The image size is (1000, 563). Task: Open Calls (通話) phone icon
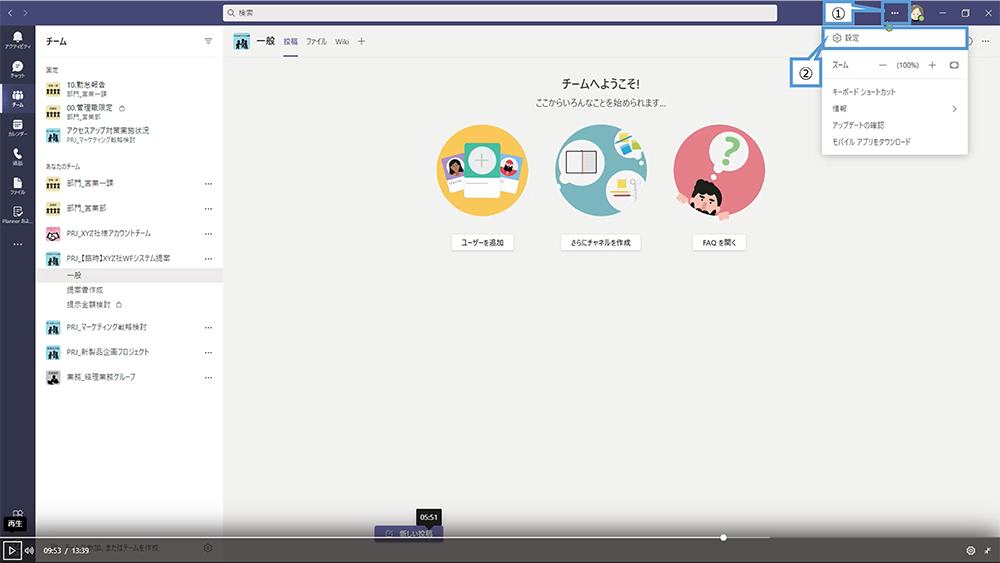tap(17, 157)
